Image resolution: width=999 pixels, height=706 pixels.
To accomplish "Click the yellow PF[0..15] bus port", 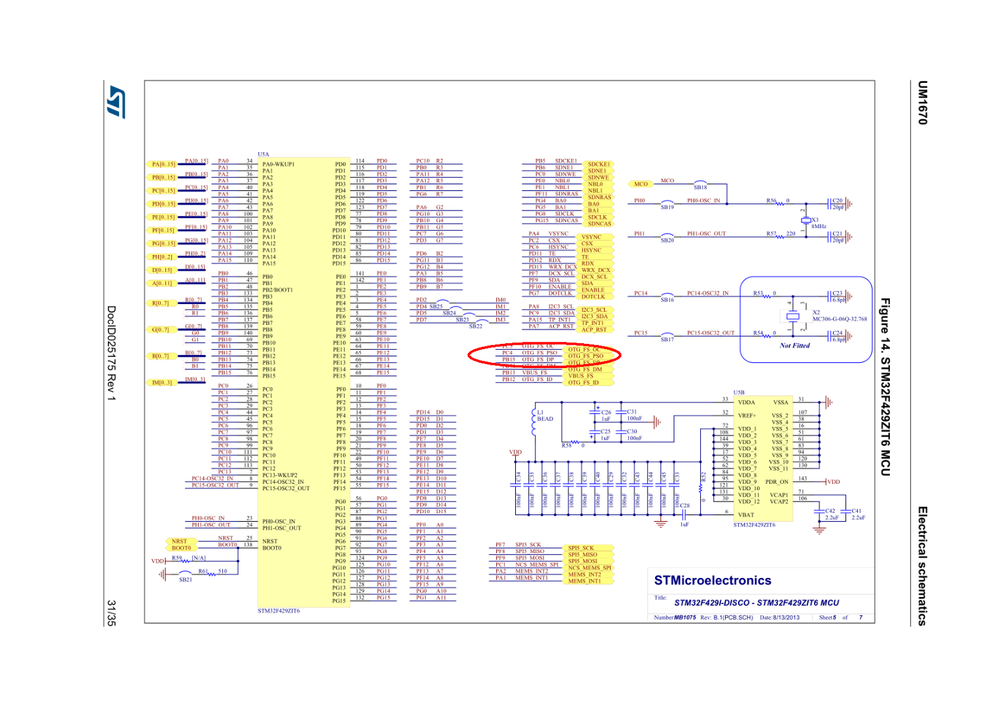I will point(163,231).
